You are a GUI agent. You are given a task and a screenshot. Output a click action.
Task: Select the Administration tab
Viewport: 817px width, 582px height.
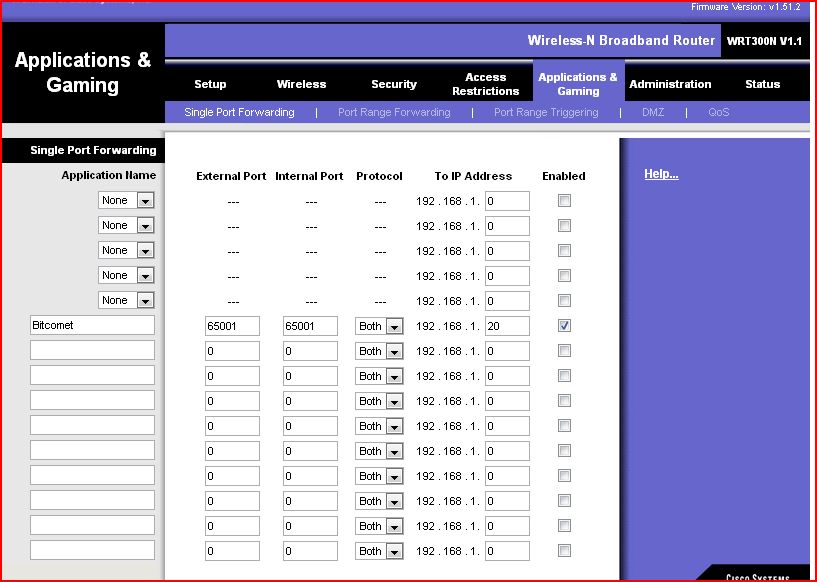pos(670,84)
